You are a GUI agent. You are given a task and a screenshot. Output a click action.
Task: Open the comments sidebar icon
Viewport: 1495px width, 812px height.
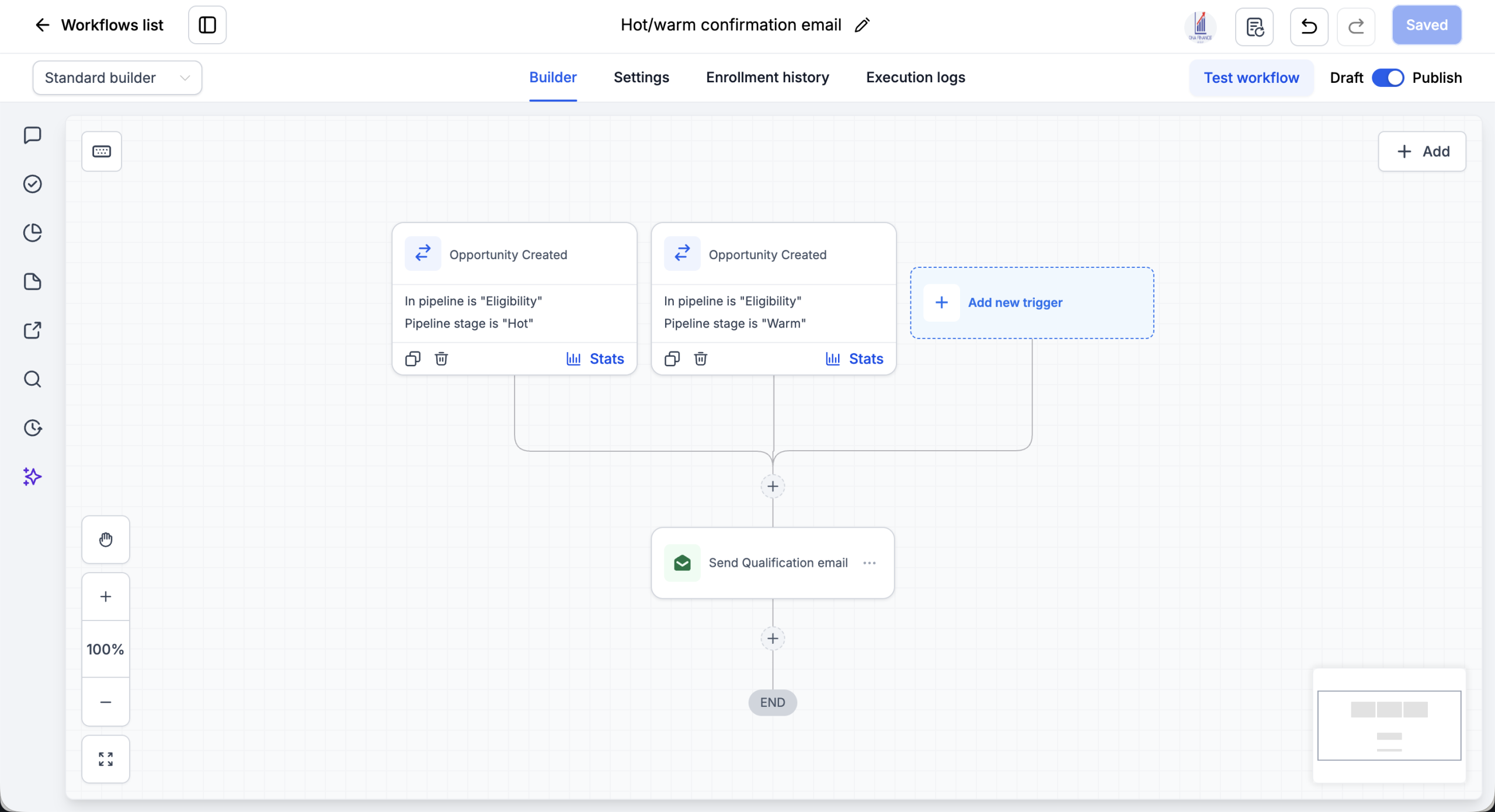(x=33, y=135)
